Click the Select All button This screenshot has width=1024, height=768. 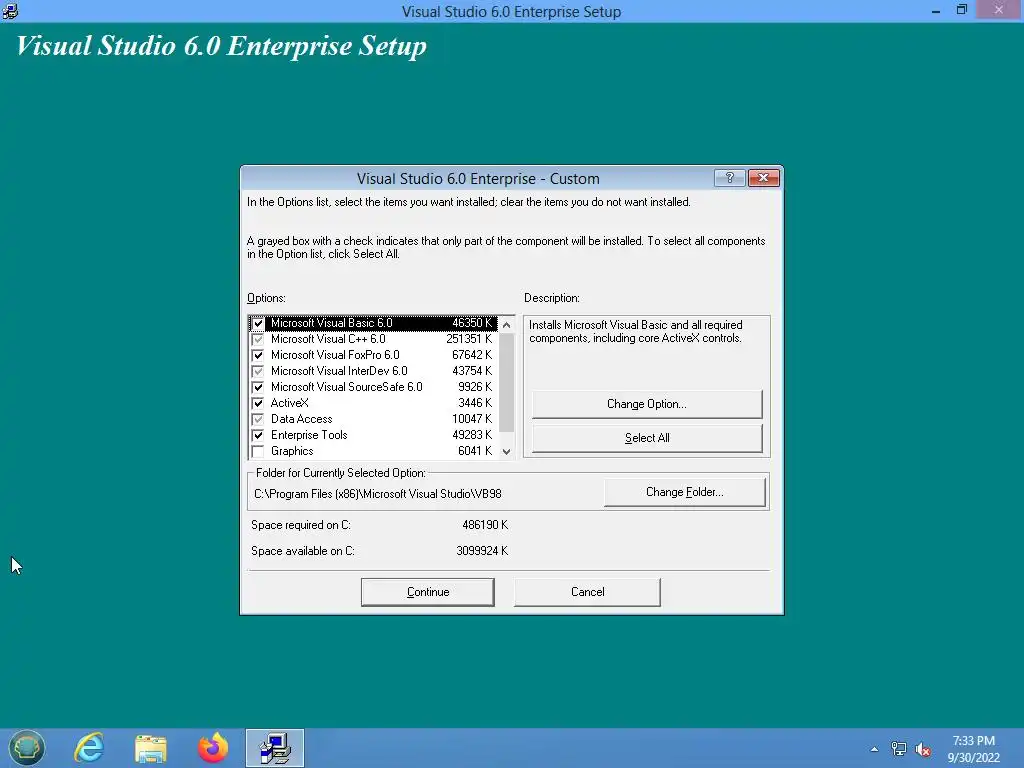(647, 438)
